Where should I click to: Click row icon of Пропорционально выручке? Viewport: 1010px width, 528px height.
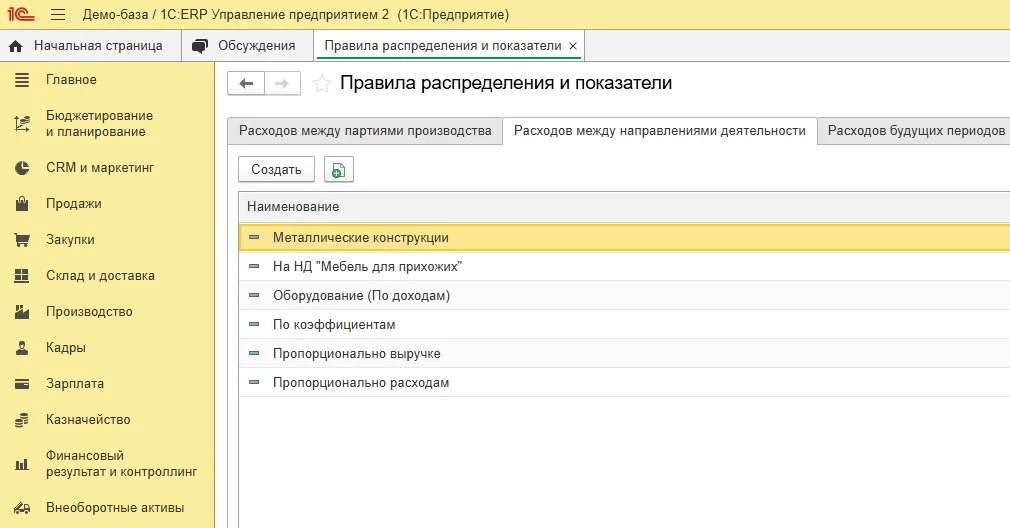pos(254,354)
